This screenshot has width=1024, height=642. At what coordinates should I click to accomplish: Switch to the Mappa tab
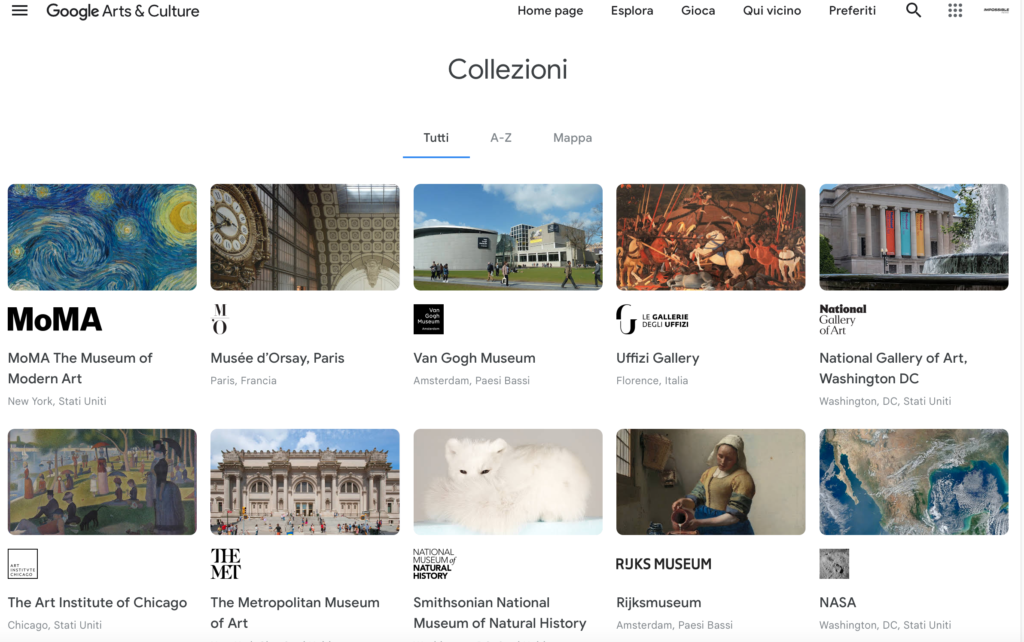(573, 138)
